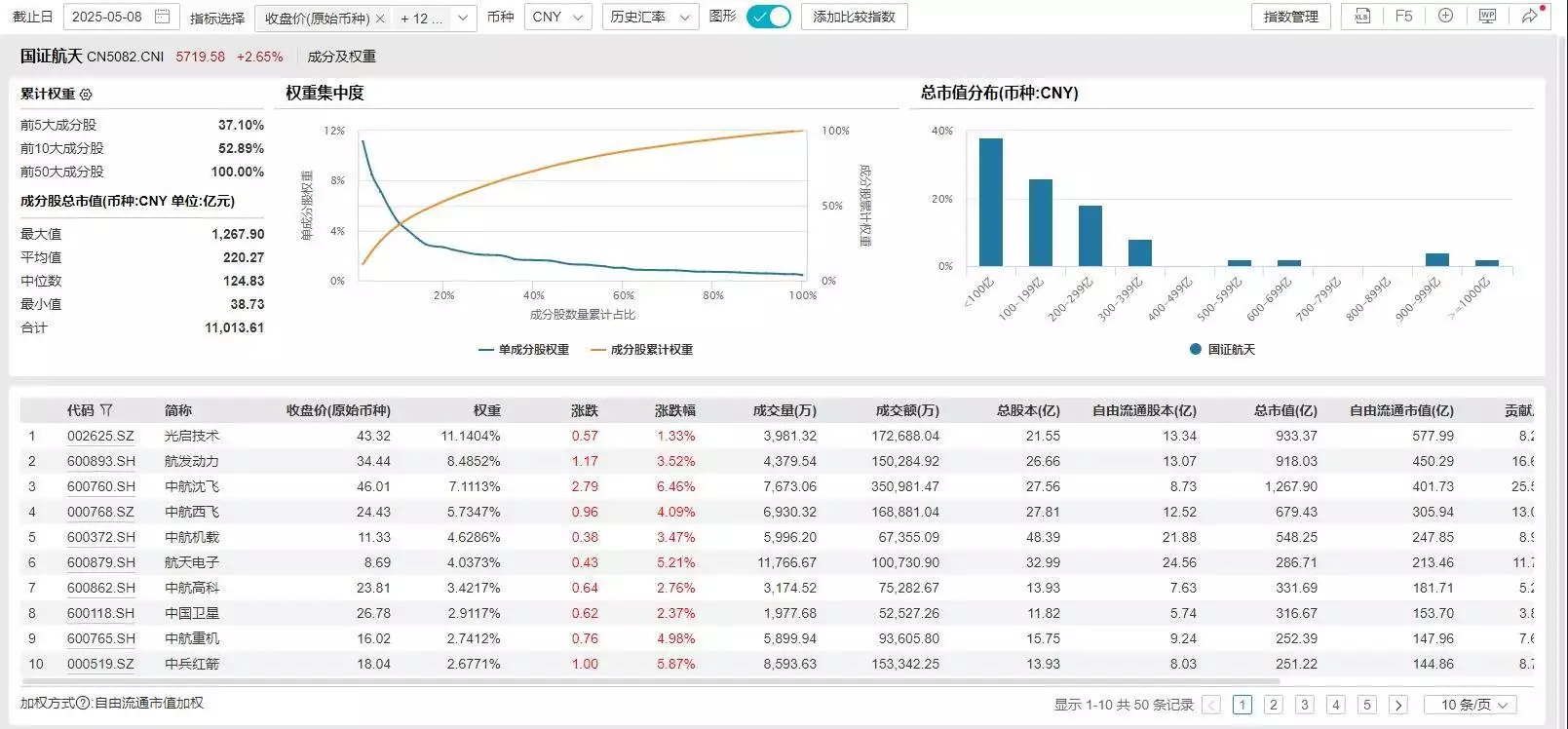Go to page 2
The height and width of the screenshot is (729, 1568).
pos(1274,705)
